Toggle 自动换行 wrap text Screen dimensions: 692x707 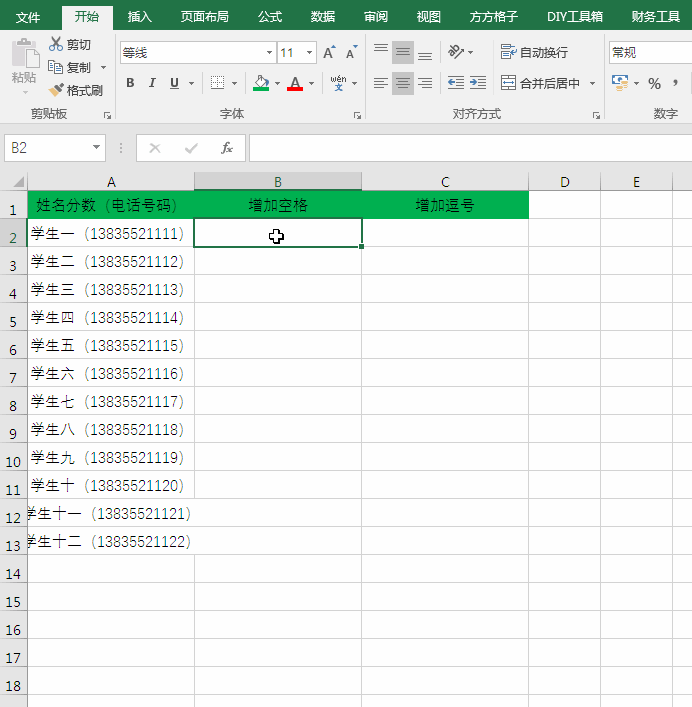tap(534, 52)
